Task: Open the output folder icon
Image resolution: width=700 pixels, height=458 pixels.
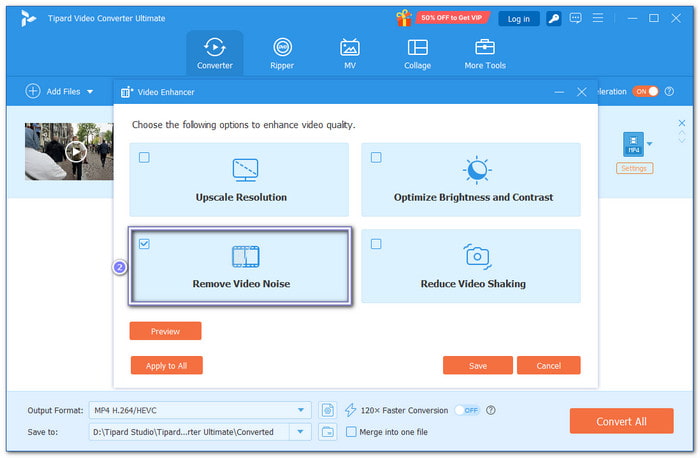Action: tap(328, 432)
